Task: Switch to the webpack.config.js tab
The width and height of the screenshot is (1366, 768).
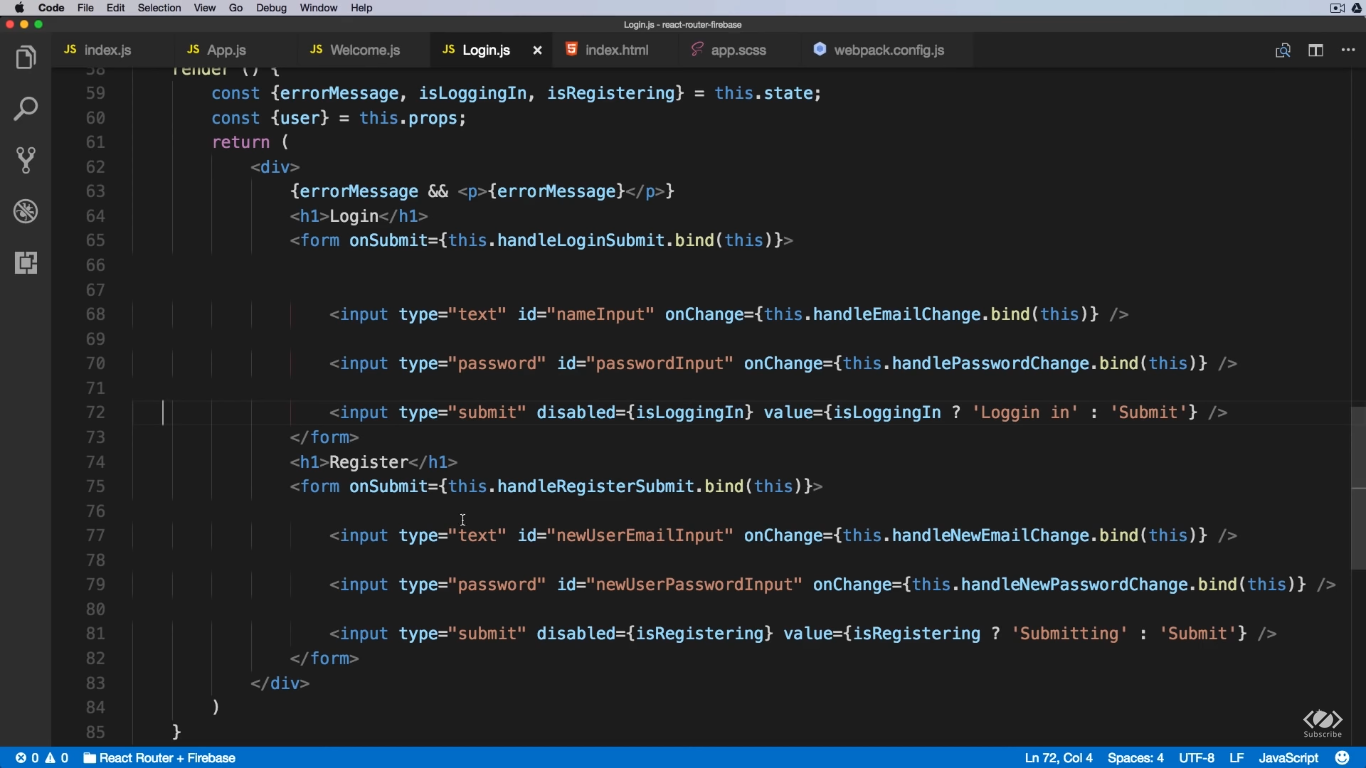Action: (x=888, y=50)
